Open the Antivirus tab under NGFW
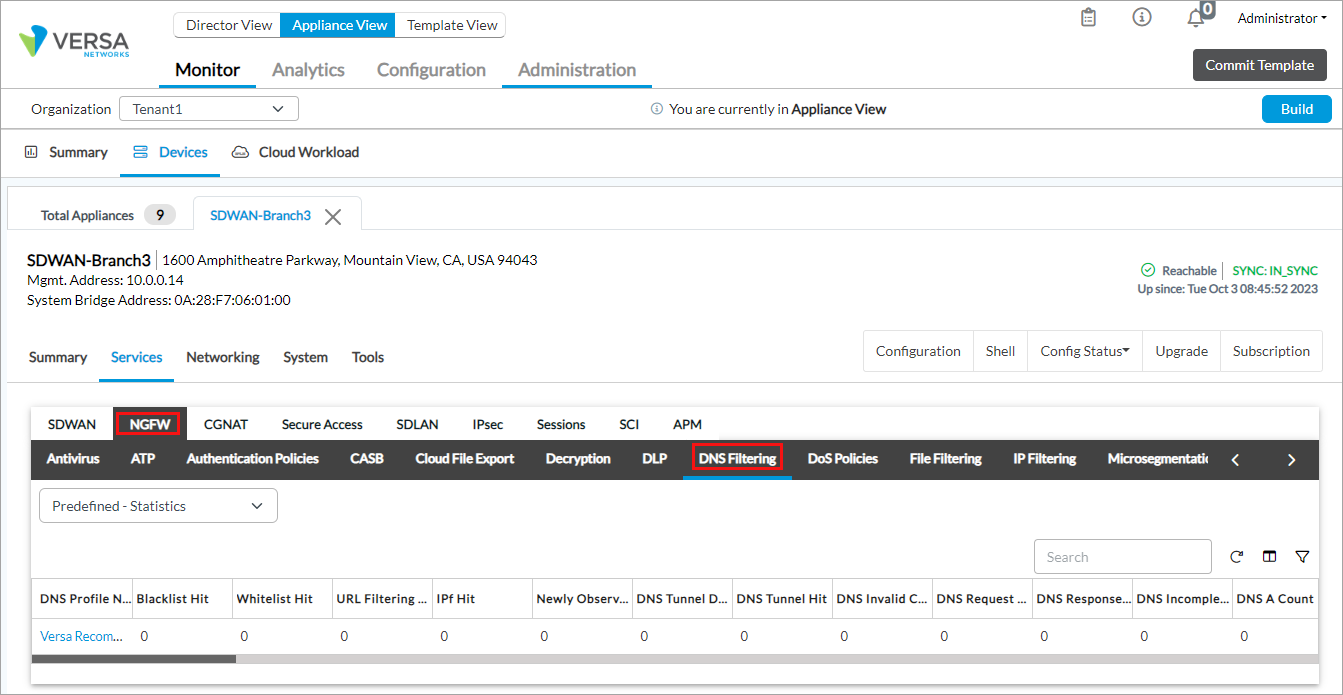The width and height of the screenshot is (1343, 695). (x=73, y=459)
